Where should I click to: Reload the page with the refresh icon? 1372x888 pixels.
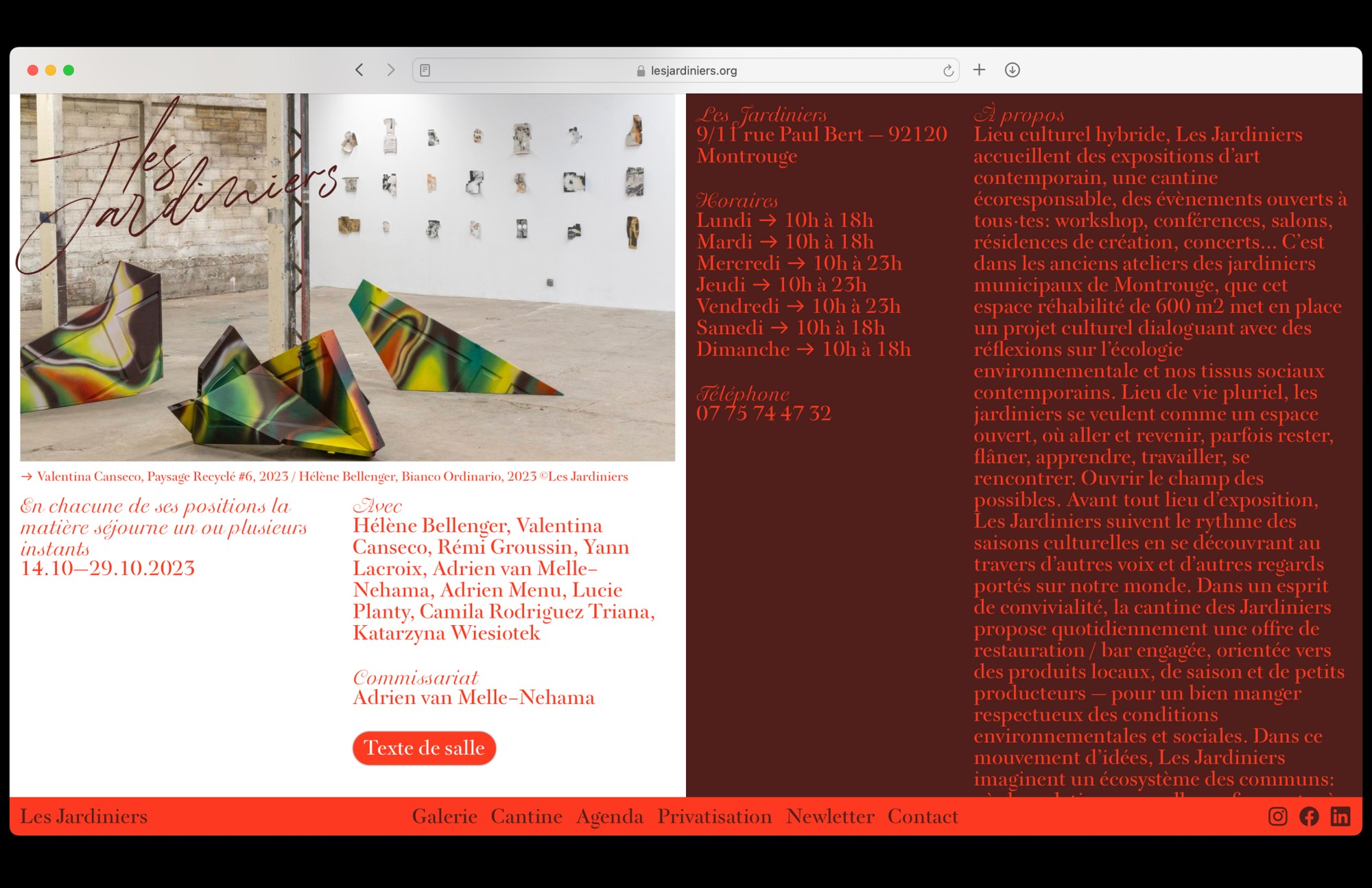coord(948,71)
